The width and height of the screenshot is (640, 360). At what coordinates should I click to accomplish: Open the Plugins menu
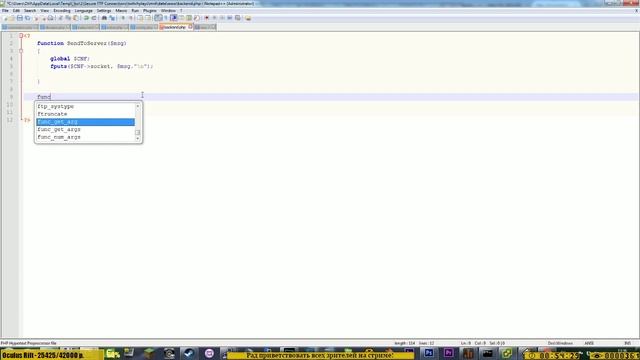click(149, 11)
